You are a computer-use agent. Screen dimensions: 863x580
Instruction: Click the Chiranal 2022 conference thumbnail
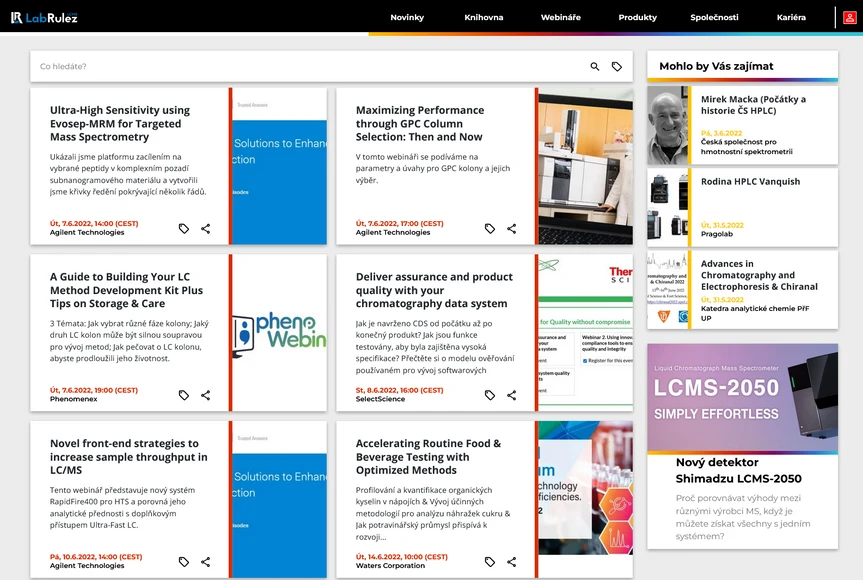668,289
